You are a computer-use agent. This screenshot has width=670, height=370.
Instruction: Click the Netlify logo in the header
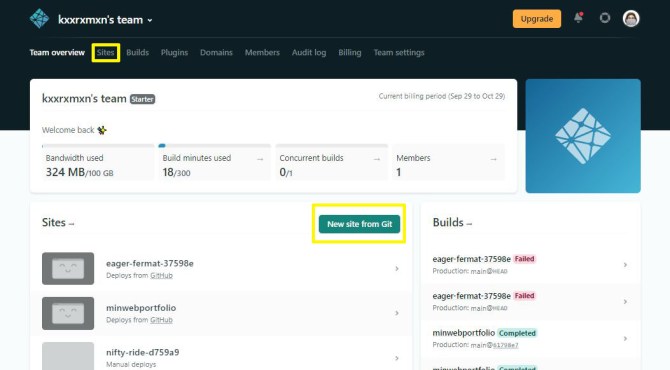coord(39,19)
